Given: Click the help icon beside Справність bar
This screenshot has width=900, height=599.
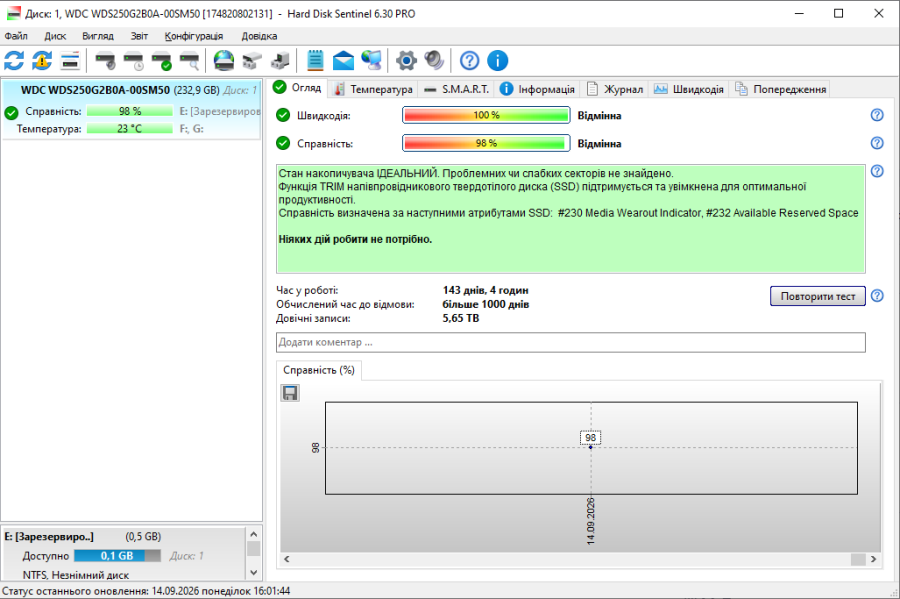Looking at the screenshot, I should [x=877, y=143].
